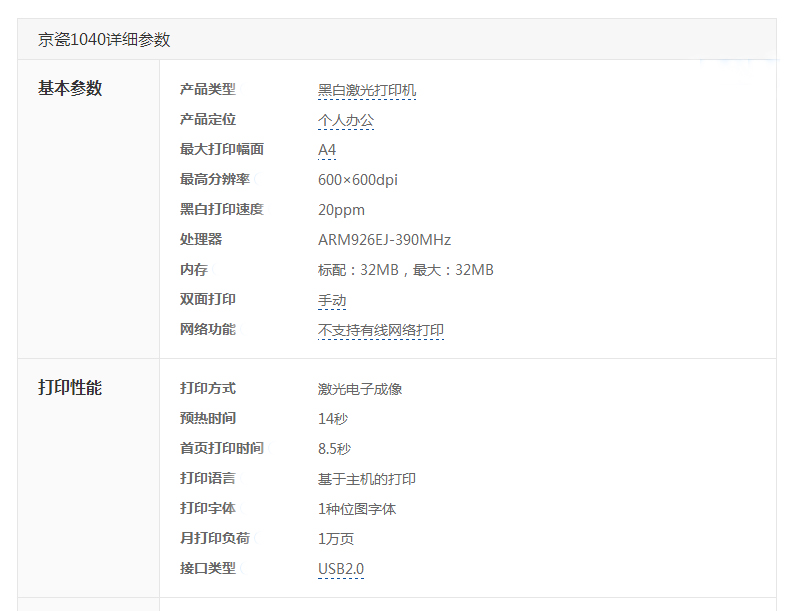
Task: Open the 手动 duplex printing link
Action: [332, 300]
